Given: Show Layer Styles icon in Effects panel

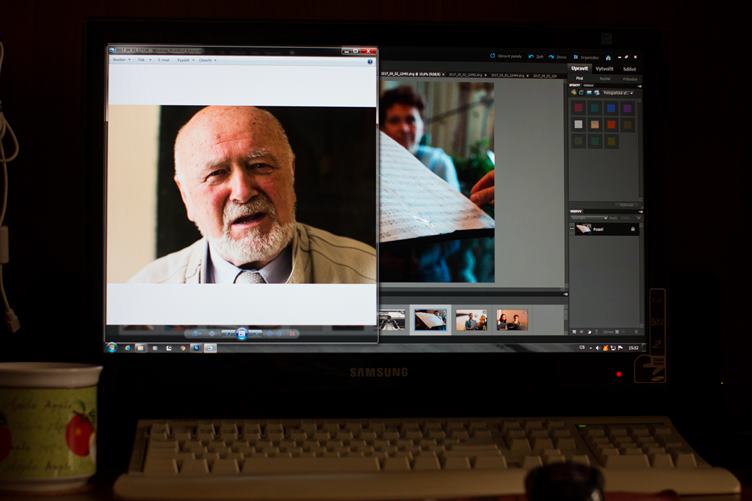Looking at the screenshot, I should click(x=581, y=93).
